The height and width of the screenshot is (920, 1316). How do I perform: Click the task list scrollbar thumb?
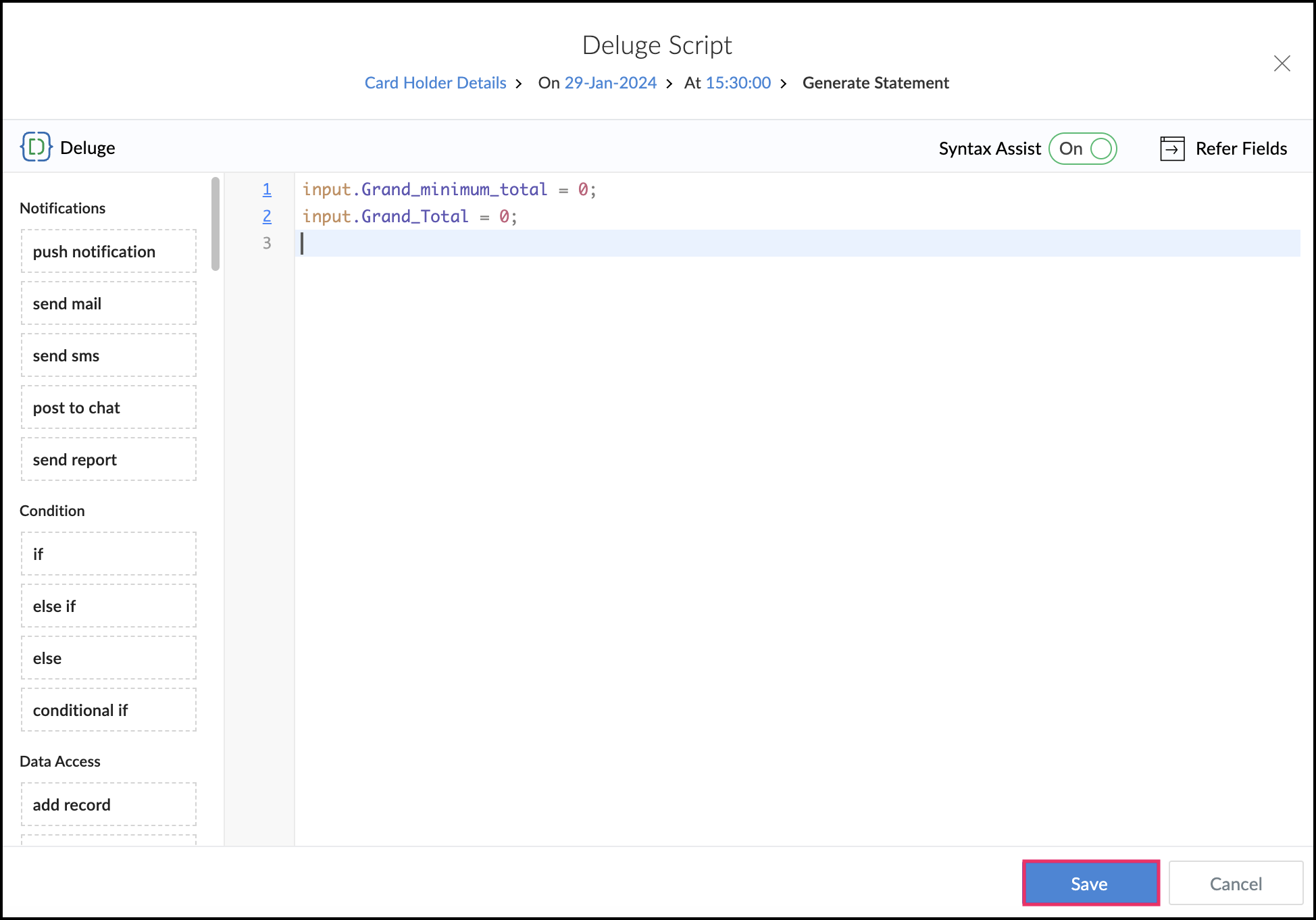(x=216, y=224)
